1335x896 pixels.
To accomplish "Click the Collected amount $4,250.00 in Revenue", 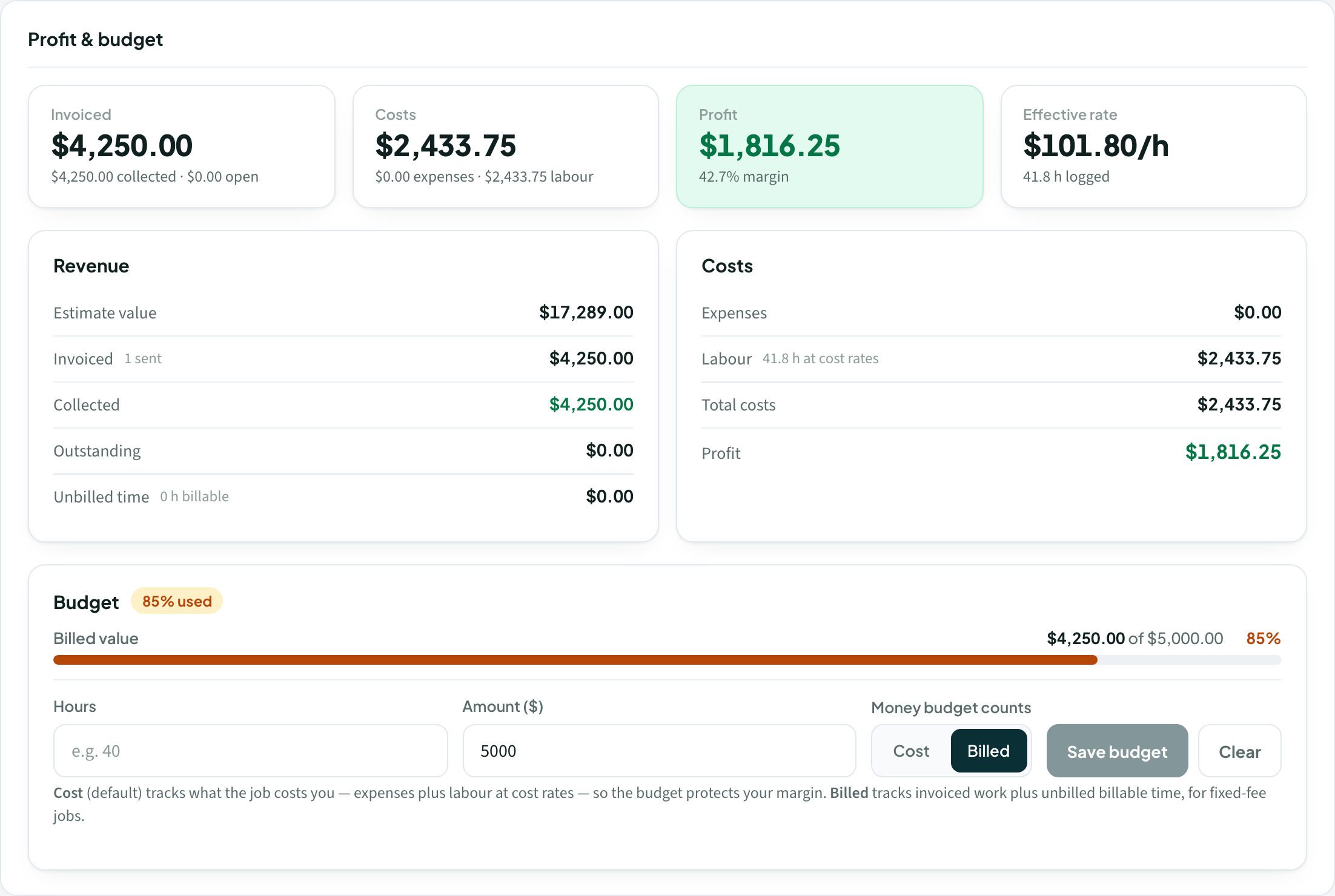I will 591,404.
